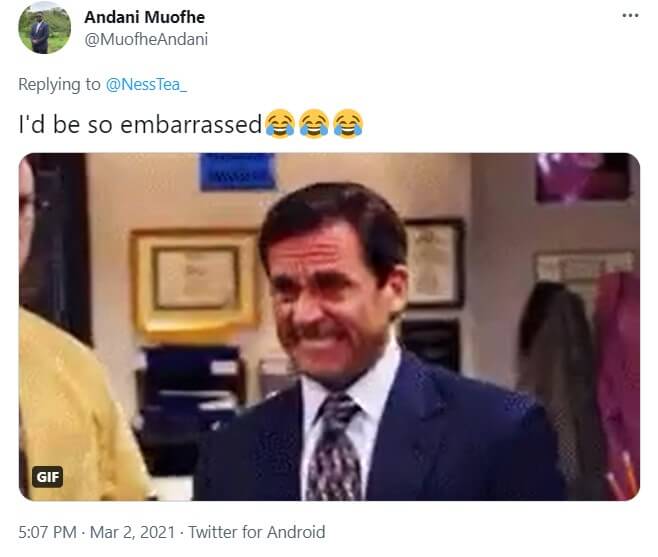Image resolution: width=658 pixels, height=557 pixels.
Task: Play the GIF of the cringing man
Action: click(x=329, y=327)
